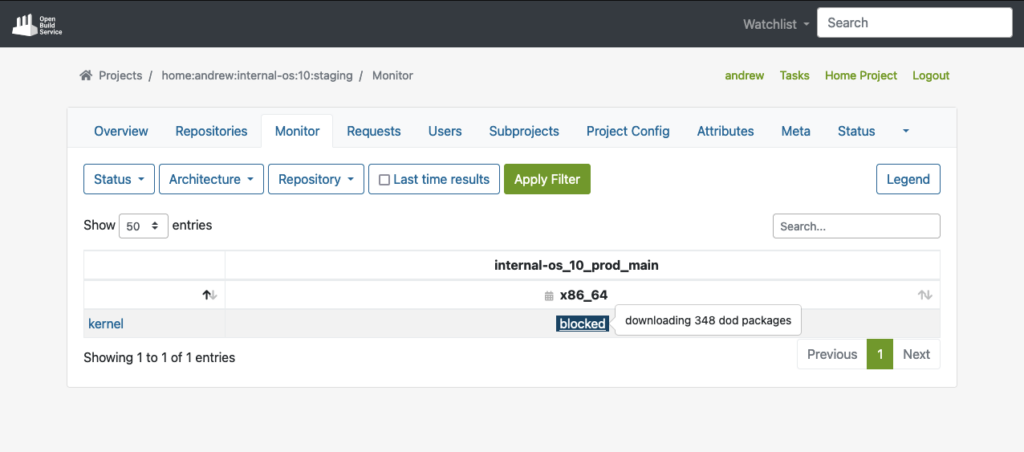Show the Legend
Viewport: 1024px width, 452px height.
pyautogui.click(x=908, y=180)
